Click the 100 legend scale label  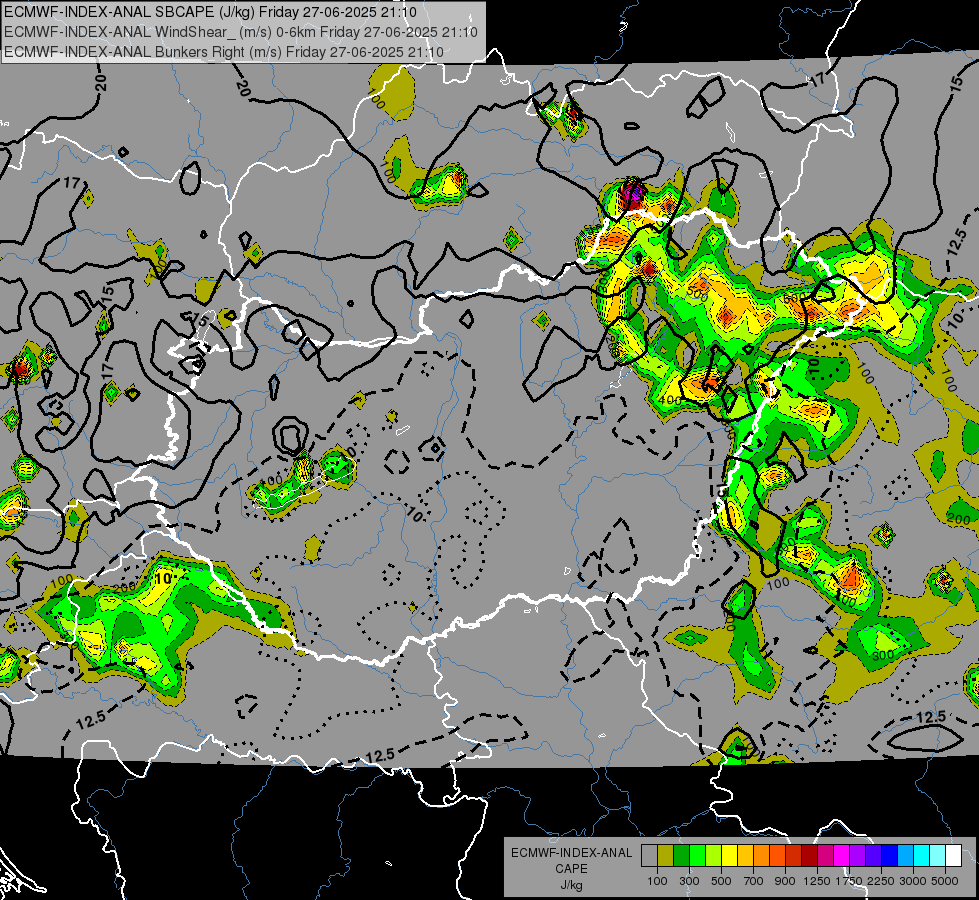[657, 881]
